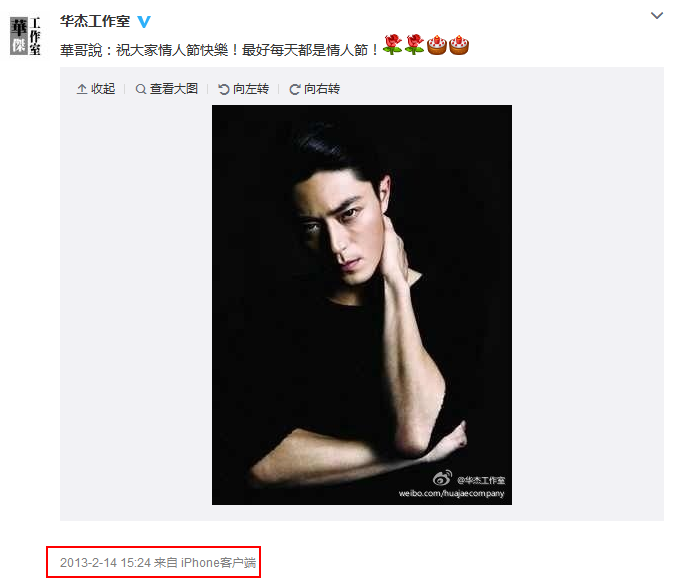Open the 华杰工作室 avatar image
Screen dimensions: 677x579
25,36
